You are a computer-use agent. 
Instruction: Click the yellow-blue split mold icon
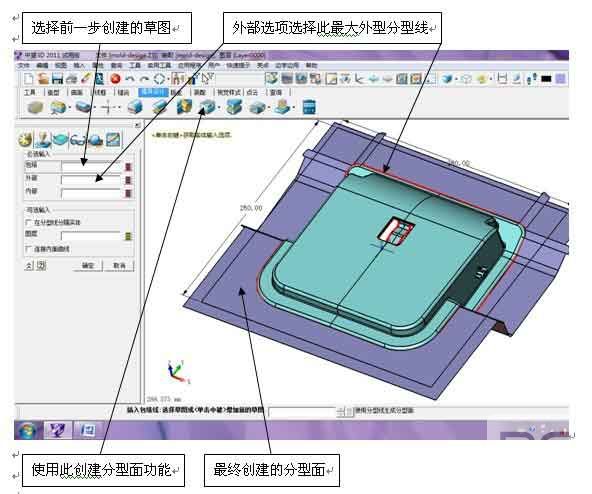point(185,107)
